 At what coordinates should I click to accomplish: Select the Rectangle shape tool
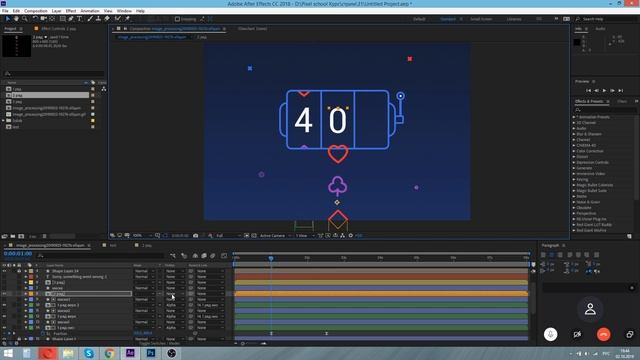click(x=62, y=19)
